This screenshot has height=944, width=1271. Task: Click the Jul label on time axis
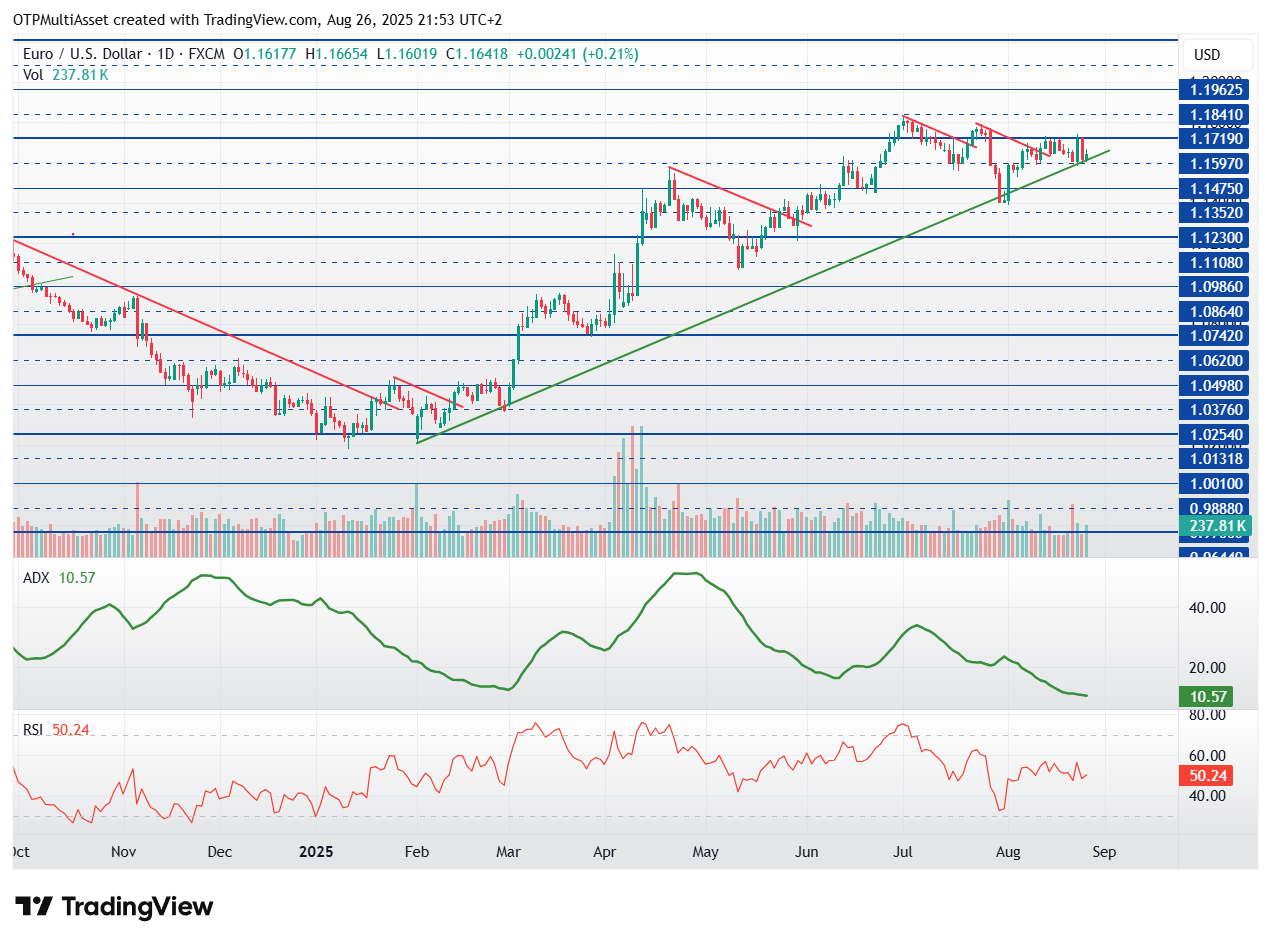[x=902, y=852]
